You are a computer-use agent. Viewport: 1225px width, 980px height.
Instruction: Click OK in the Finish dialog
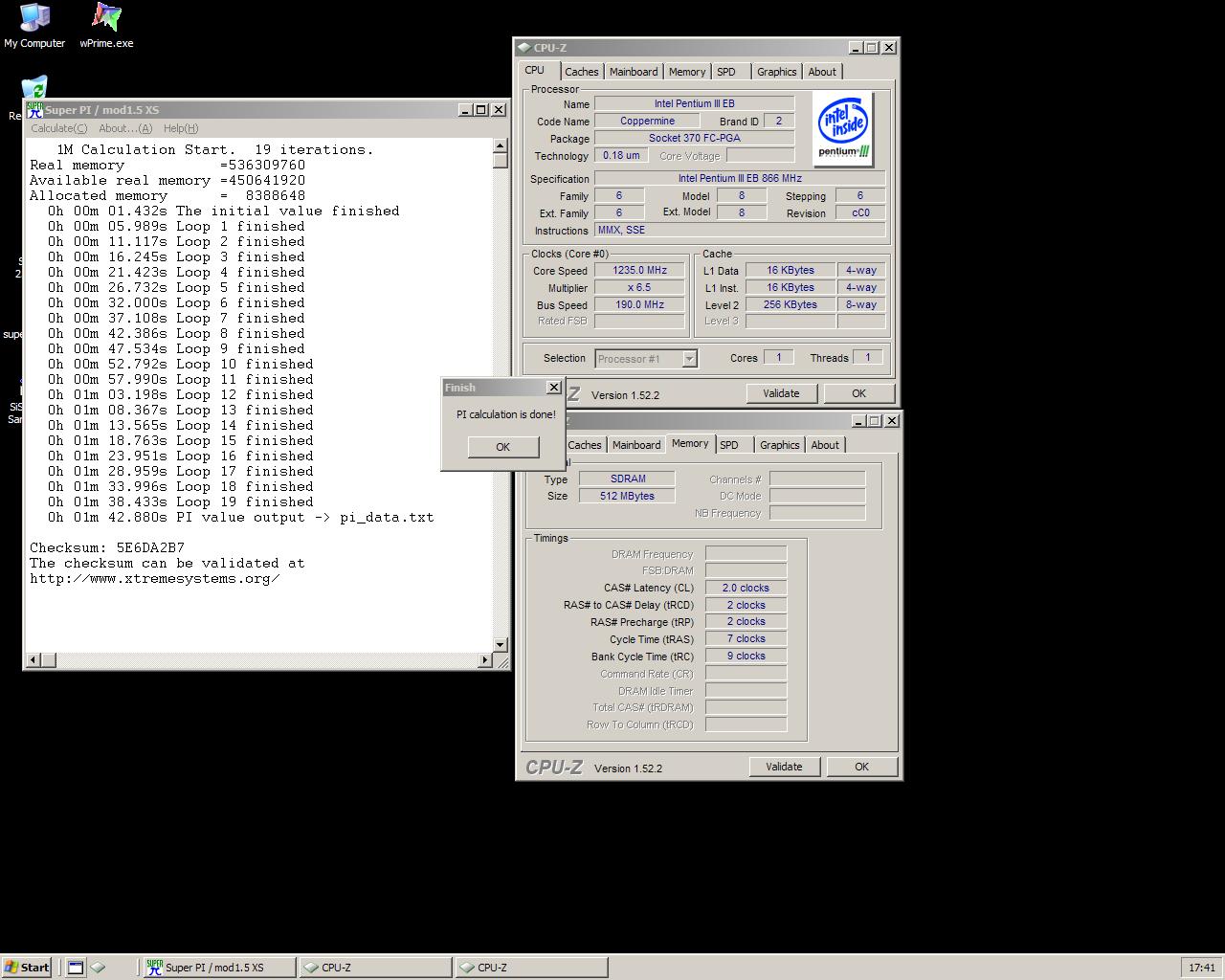click(x=503, y=447)
